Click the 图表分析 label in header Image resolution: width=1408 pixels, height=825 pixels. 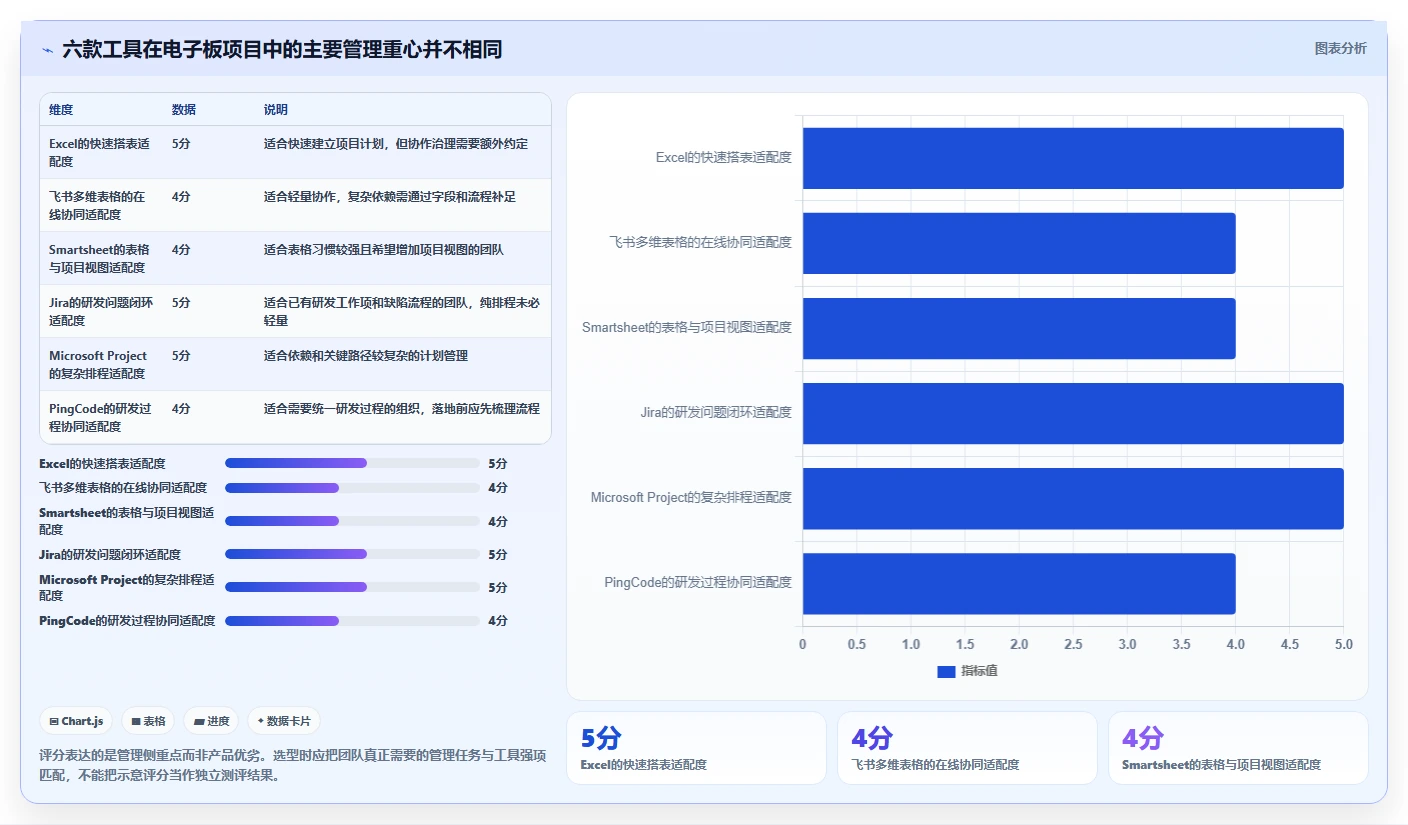1340,48
